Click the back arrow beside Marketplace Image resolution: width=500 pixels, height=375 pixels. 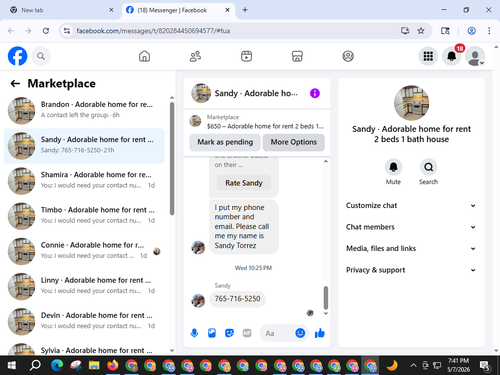15,83
